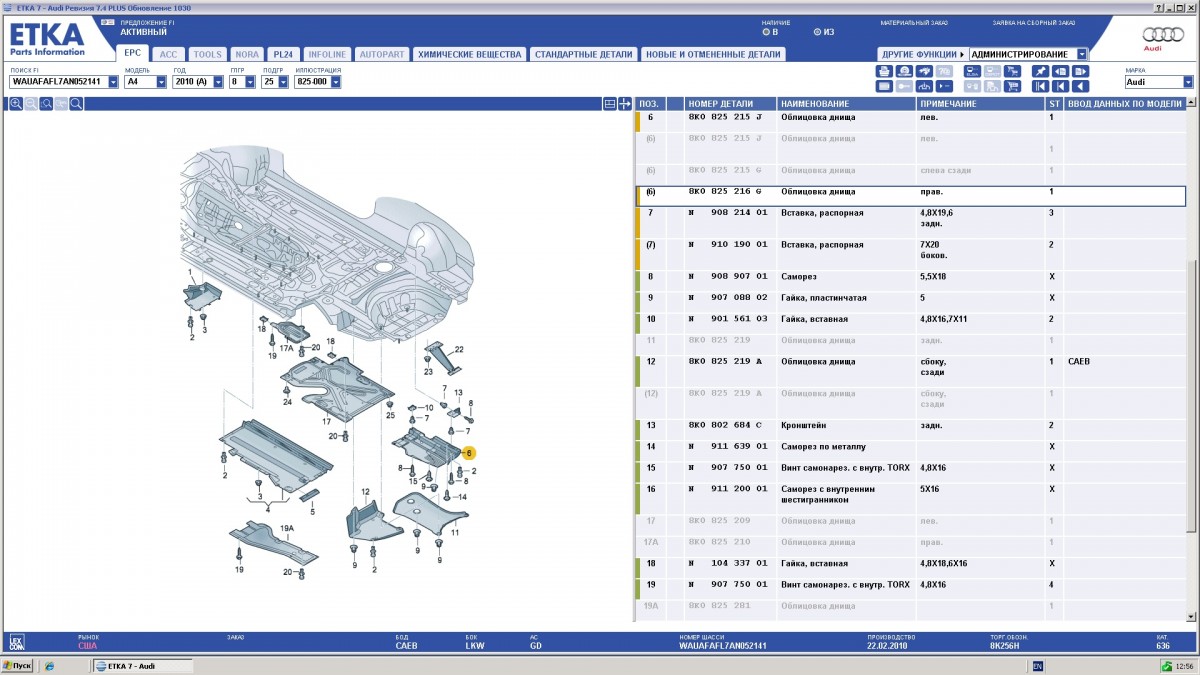1200x675 pixels.
Task: Click the crossed-arrows icon above the illustration
Action: pyautogui.click(x=625, y=104)
